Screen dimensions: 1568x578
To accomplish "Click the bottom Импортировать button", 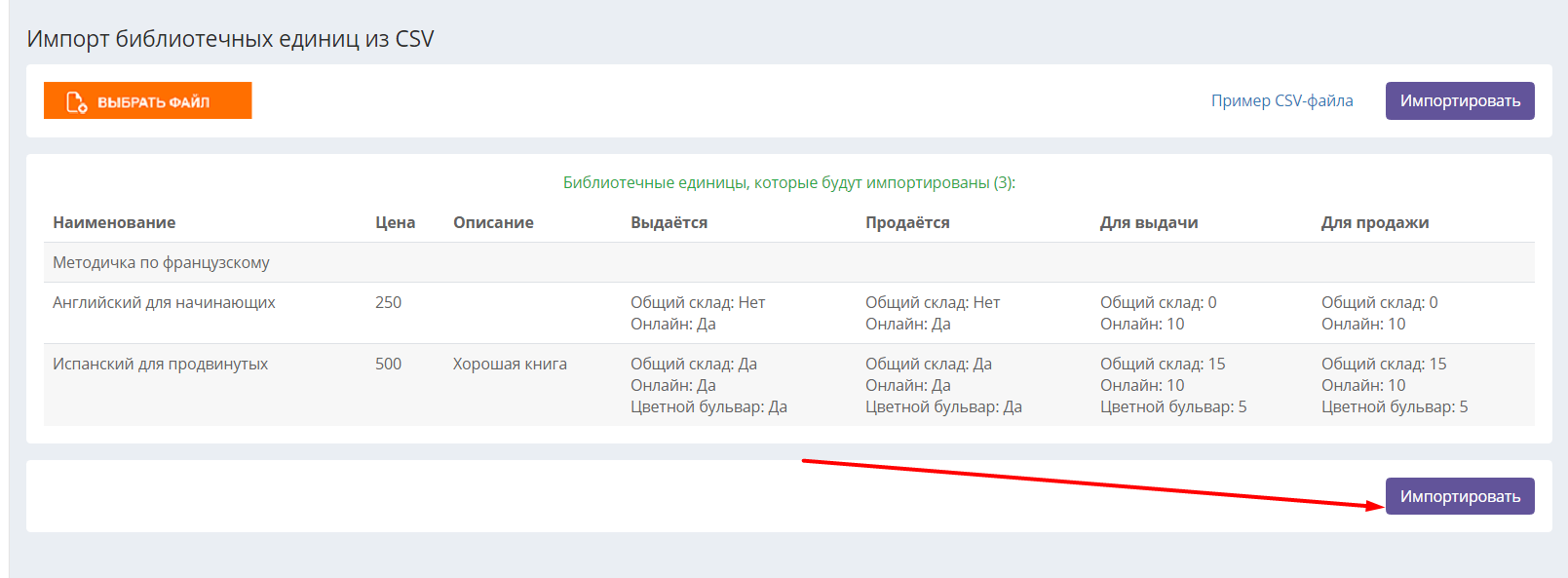I will coord(1460,496).
